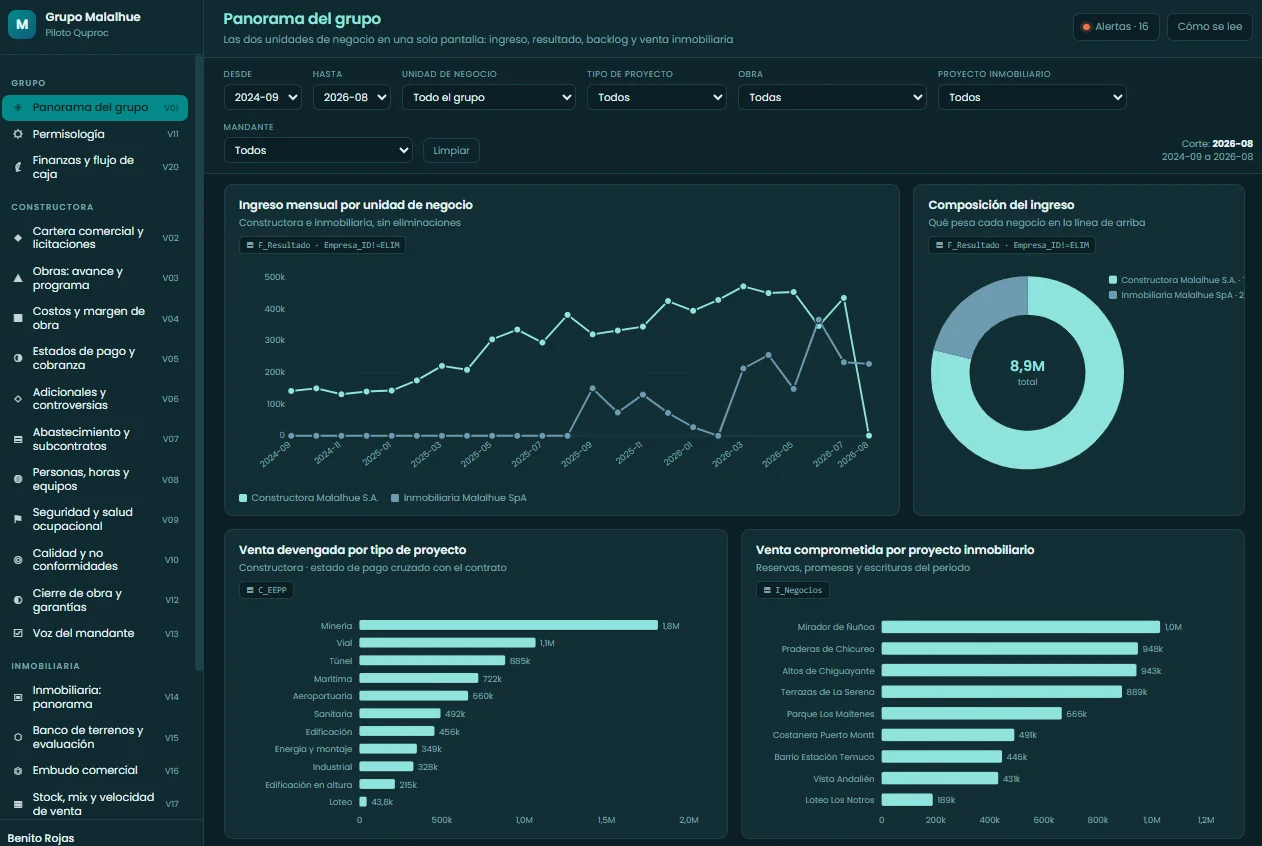Click the Costos y margen de obra icon
Image resolution: width=1262 pixels, height=846 pixels.
(x=18, y=318)
